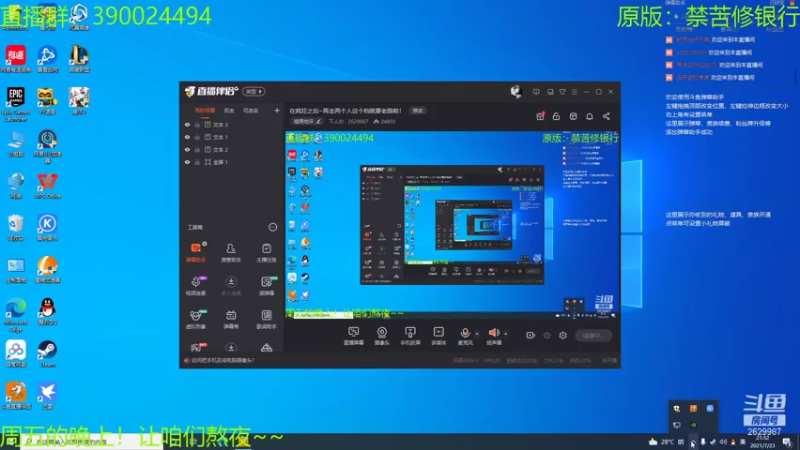Click the record video icon beside preview eye
This screenshot has height=450, width=800.
530,335
